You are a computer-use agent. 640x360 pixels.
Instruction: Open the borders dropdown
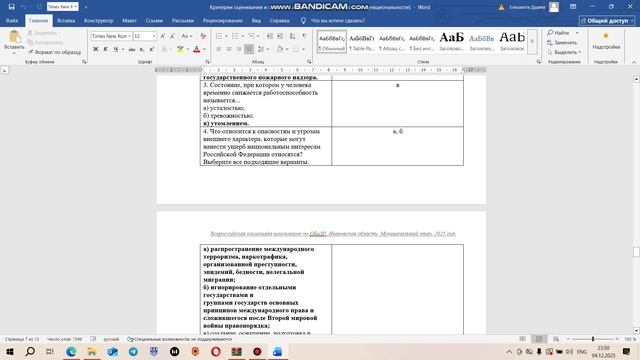(304, 49)
